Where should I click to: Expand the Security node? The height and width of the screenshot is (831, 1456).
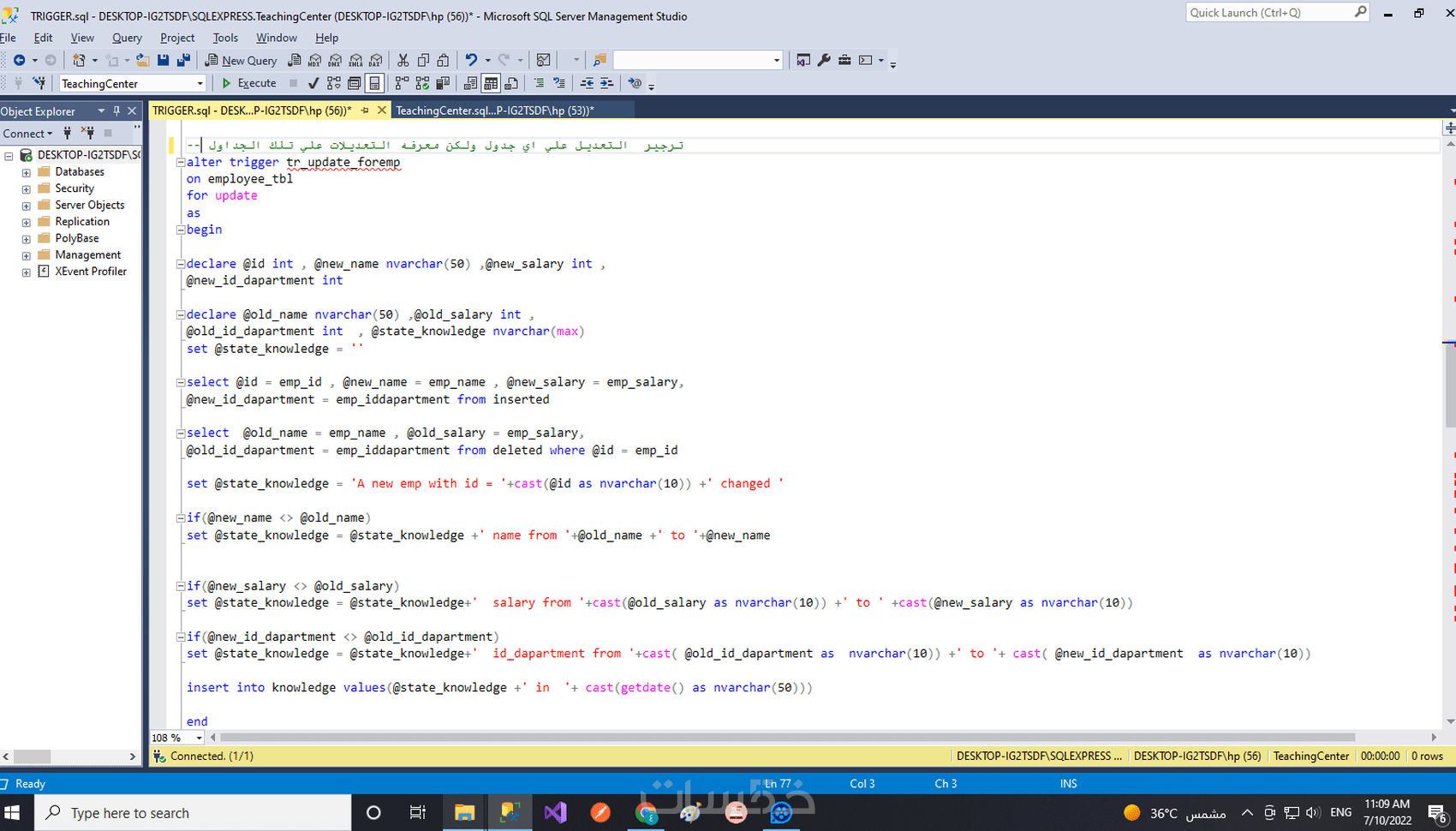pyautogui.click(x=27, y=188)
